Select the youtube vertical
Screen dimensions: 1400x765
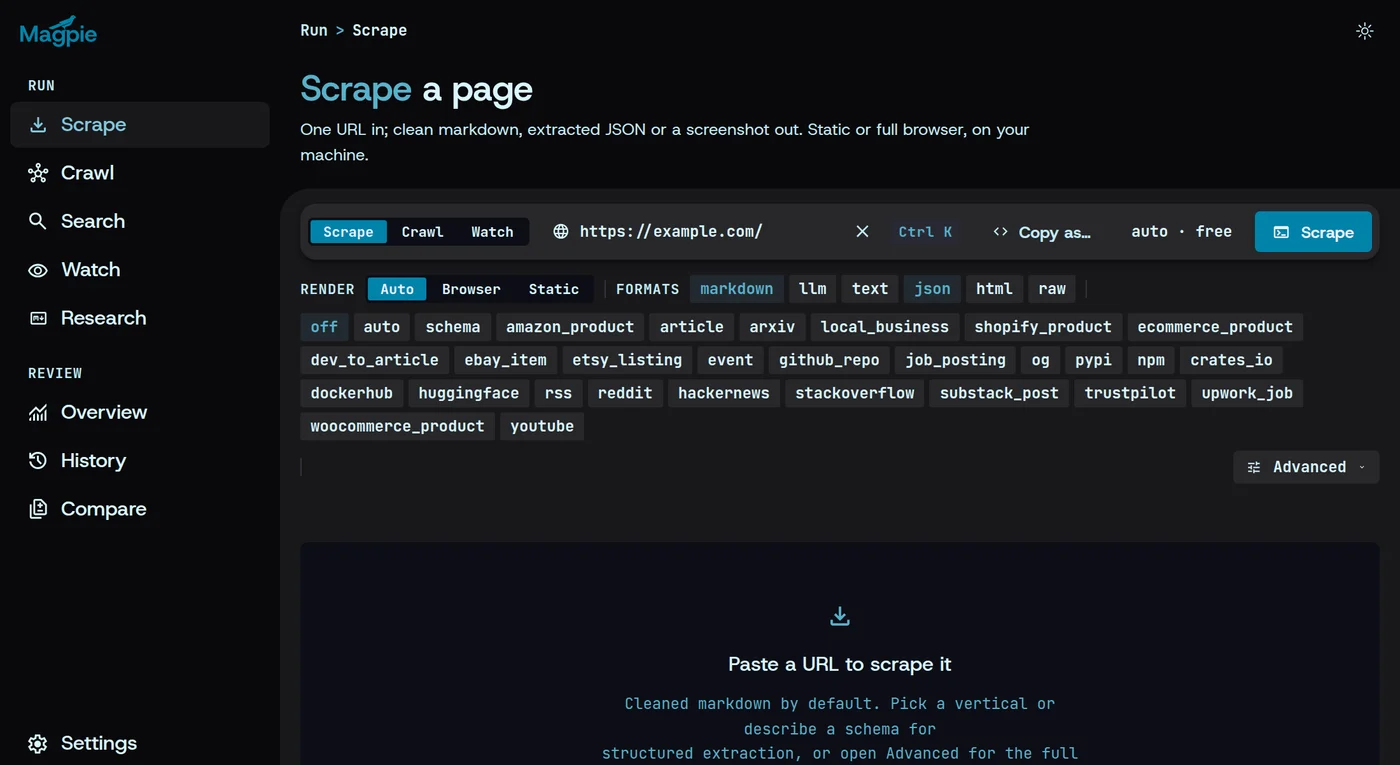[x=542, y=426]
